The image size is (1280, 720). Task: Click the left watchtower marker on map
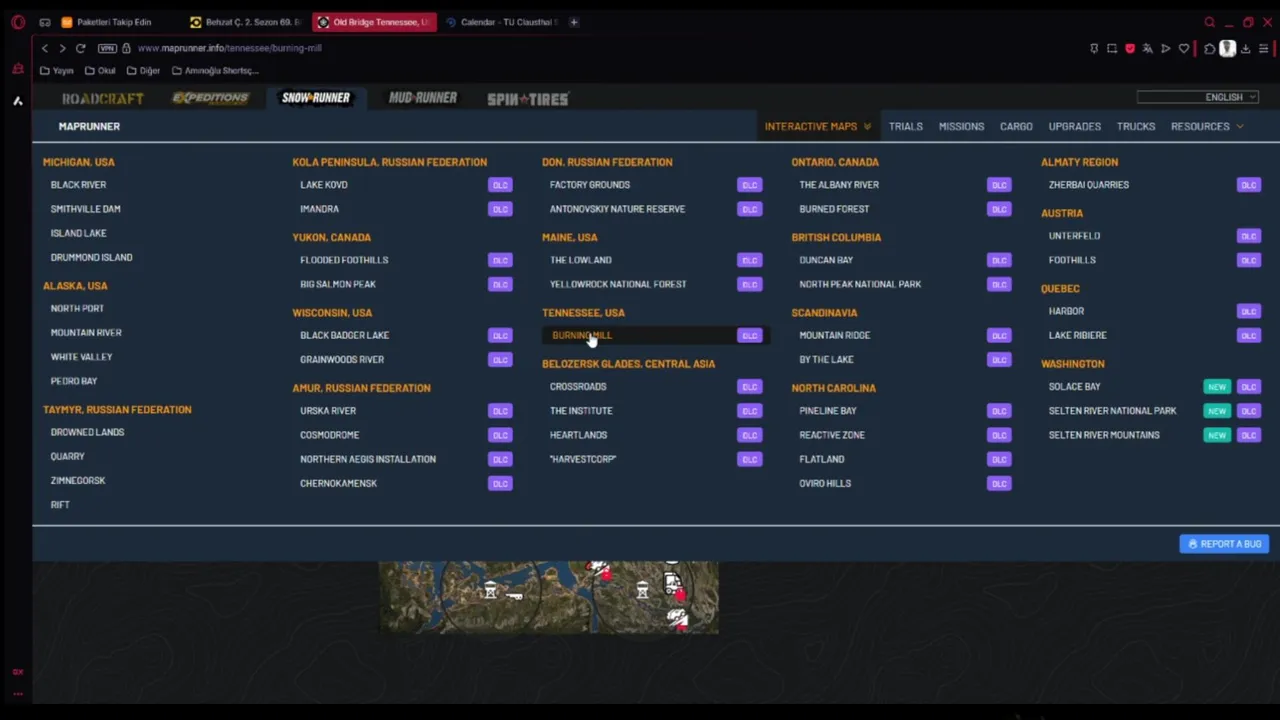490,592
